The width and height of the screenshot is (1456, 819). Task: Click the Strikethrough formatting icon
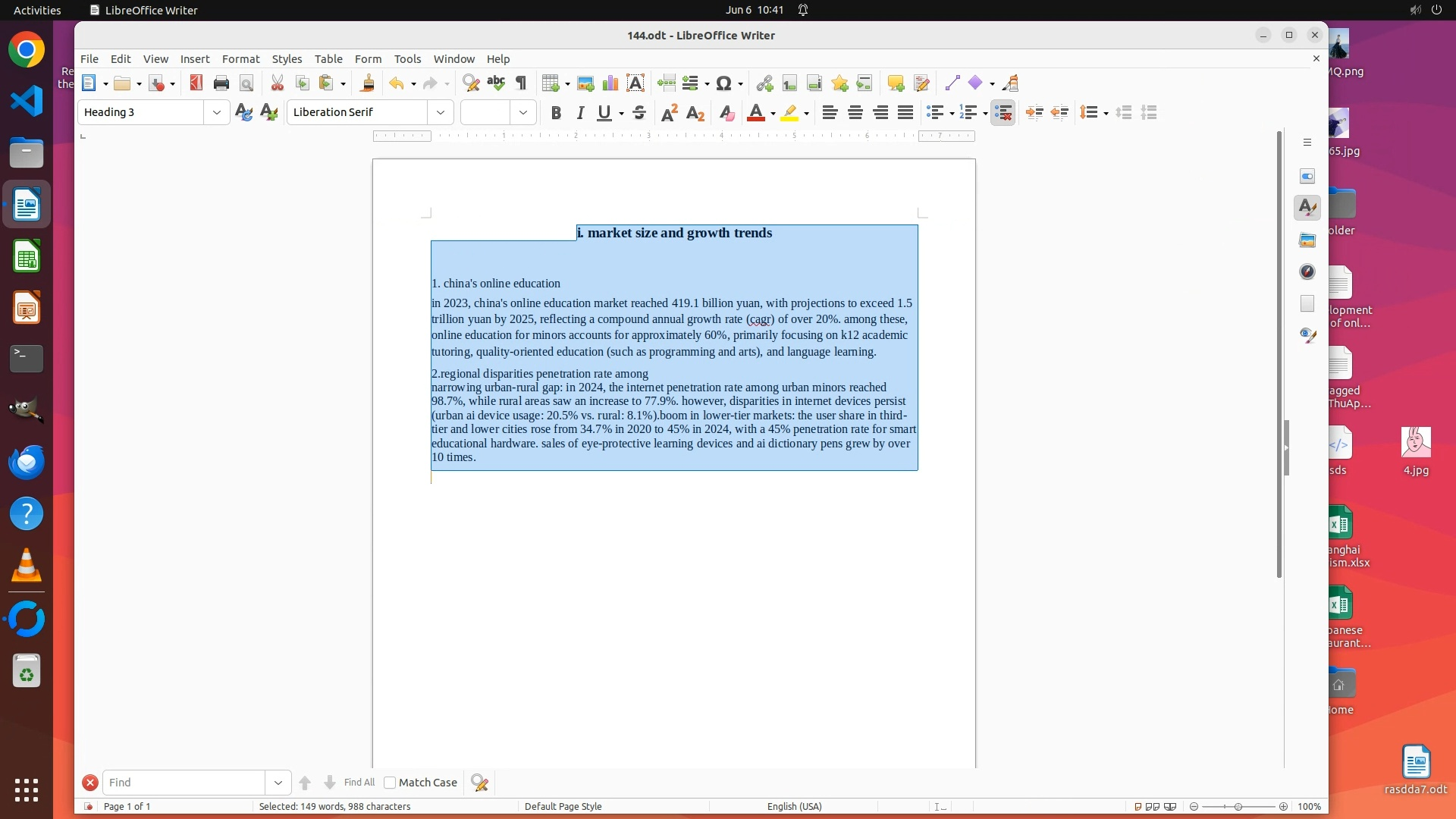point(639,113)
